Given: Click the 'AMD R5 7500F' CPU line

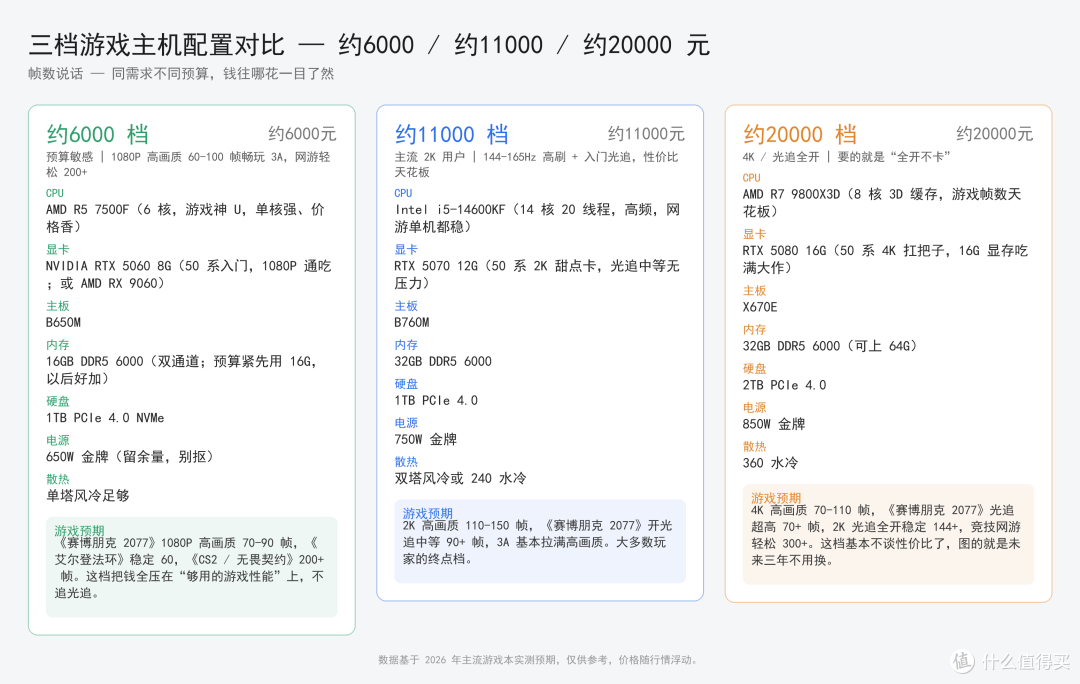Looking at the screenshot, I should (185, 218).
